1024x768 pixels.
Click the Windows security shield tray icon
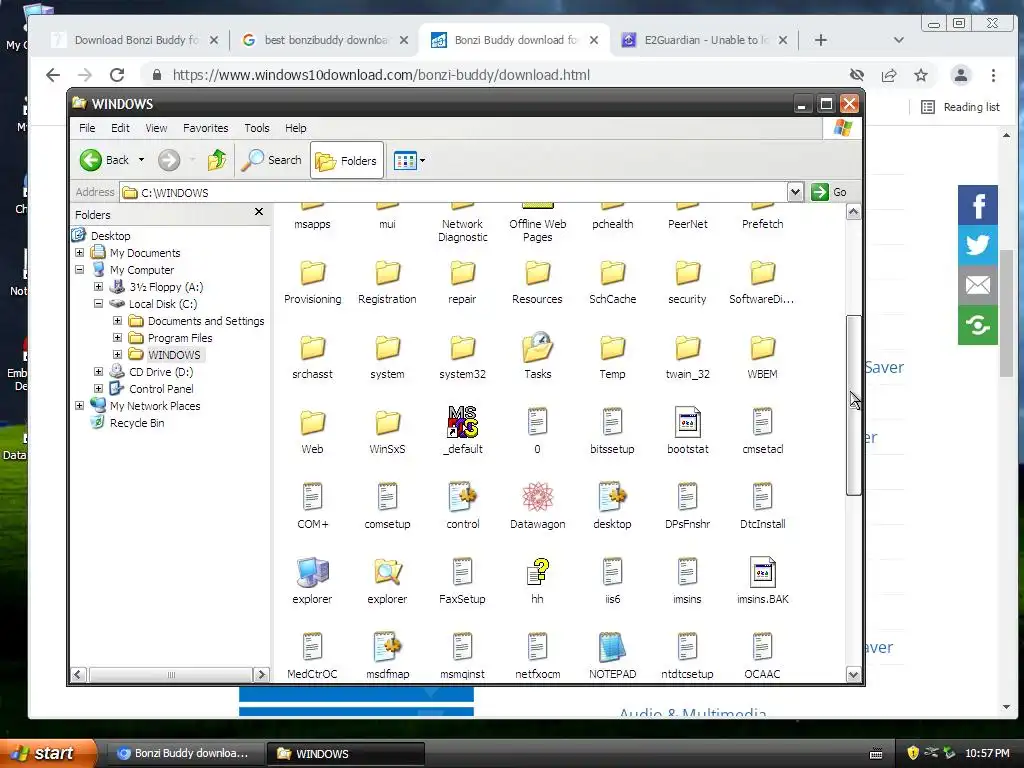(x=913, y=753)
